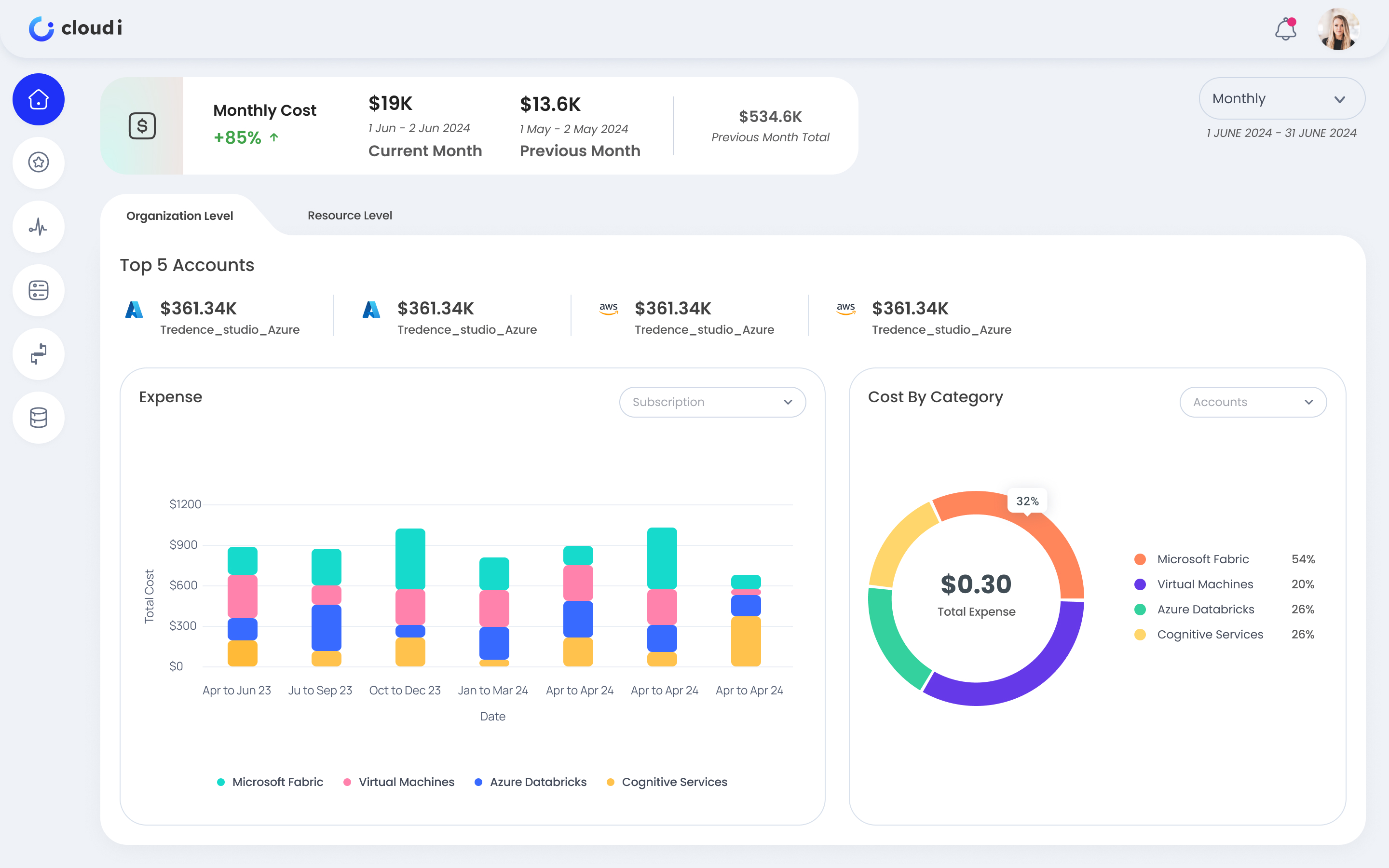Click the Ju to Sep 23 bar
The width and height of the screenshot is (1389, 868).
click(327, 608)
